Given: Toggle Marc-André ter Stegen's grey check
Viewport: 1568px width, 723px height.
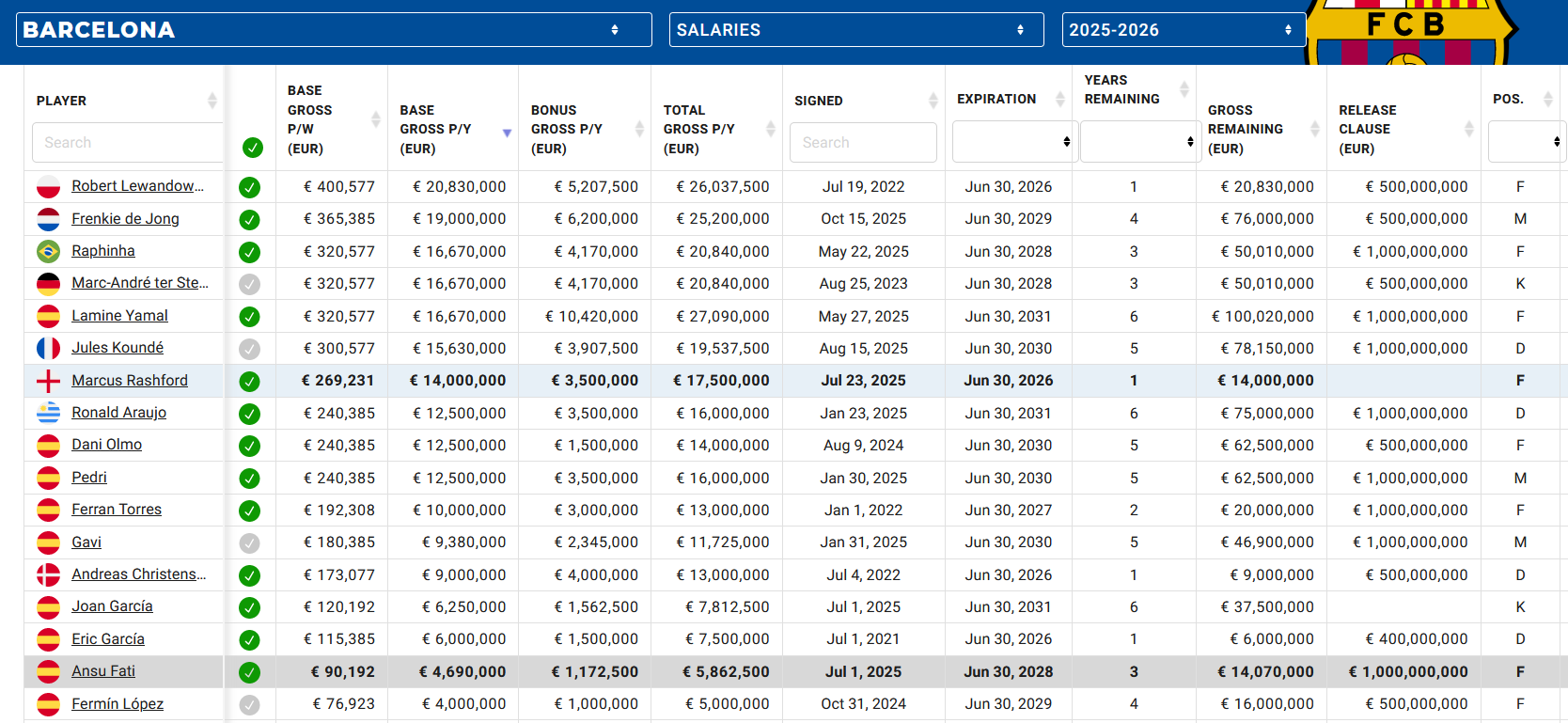Looking at the screenshot, I should (249, 284).
